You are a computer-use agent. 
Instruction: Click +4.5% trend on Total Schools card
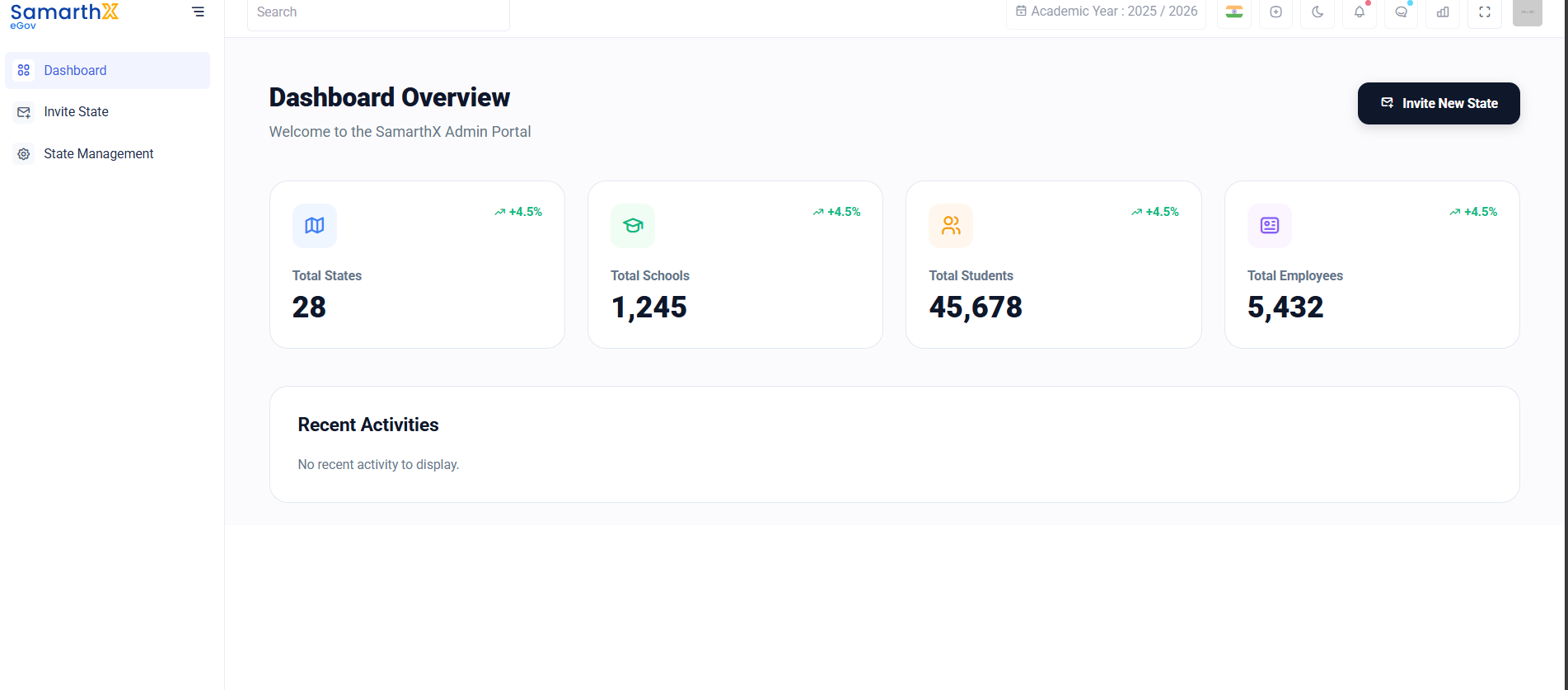click(836, 212)
